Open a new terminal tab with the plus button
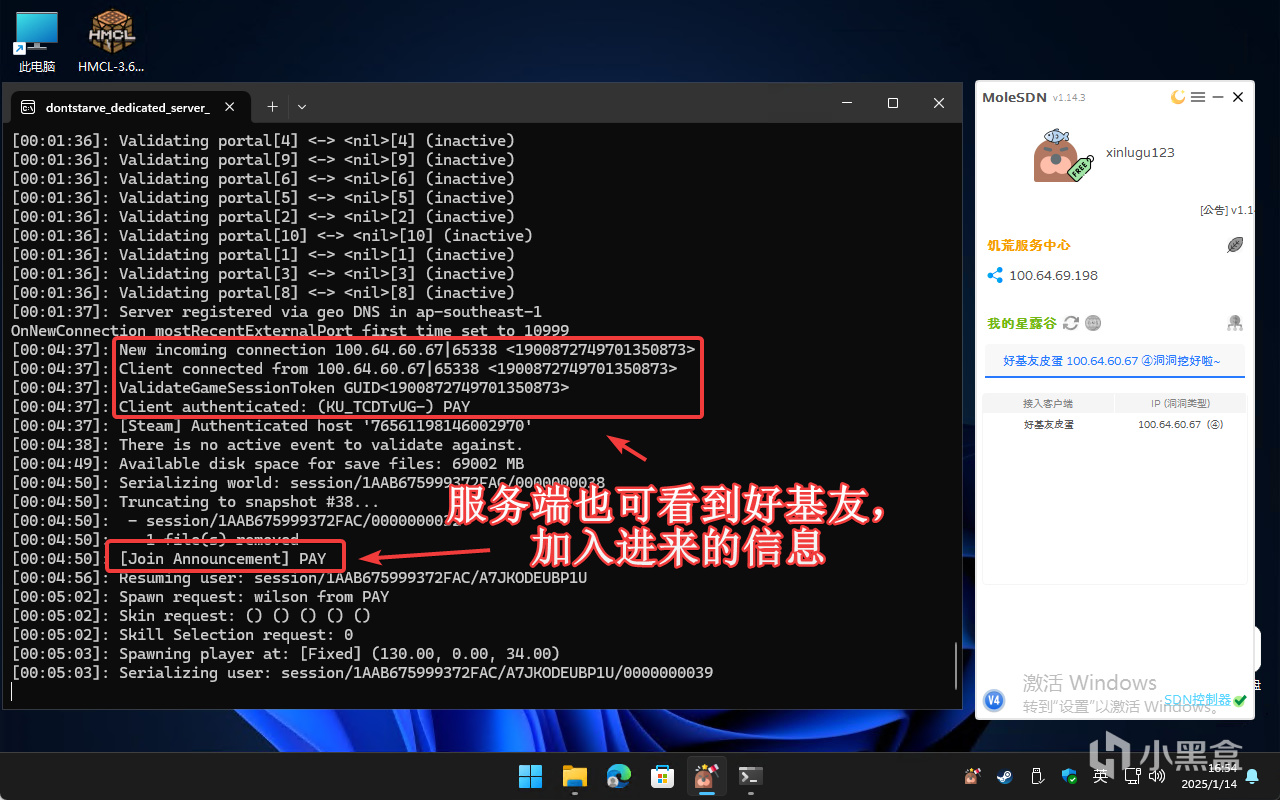Screen dimensions: 1280x800 click(272, 106)
